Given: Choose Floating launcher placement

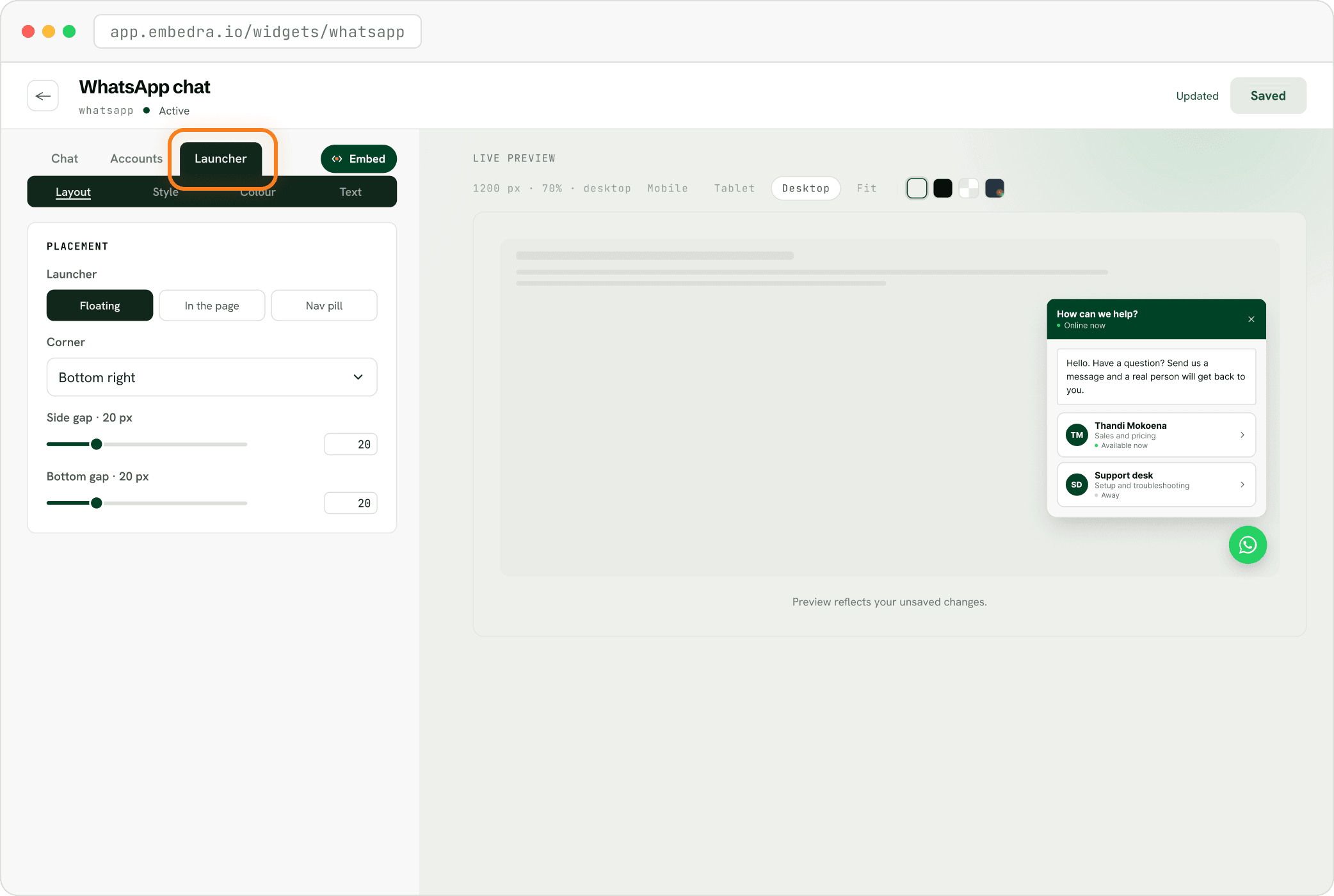Looking at the screenshot, I should point(100,305).
